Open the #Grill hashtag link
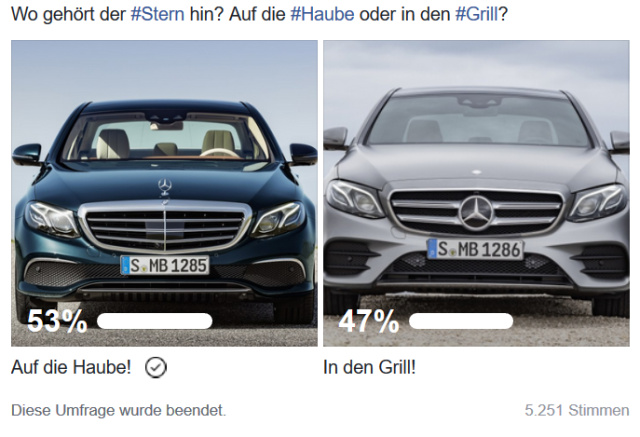 [477, 14]
